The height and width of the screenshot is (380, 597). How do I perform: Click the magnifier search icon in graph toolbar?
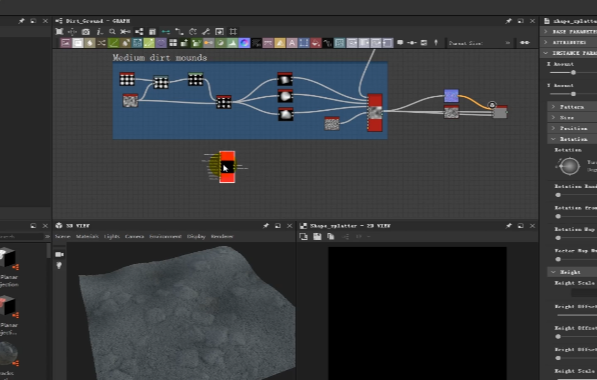click(112, 32)
